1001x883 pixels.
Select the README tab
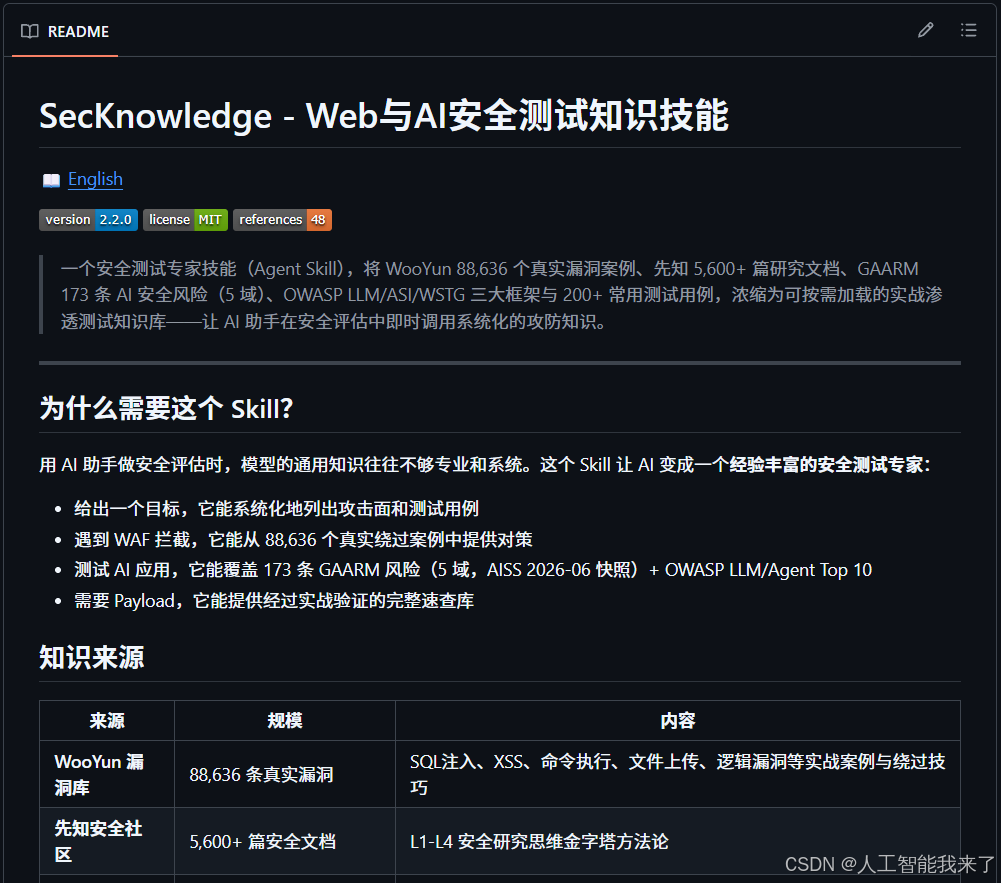[65, 31]
